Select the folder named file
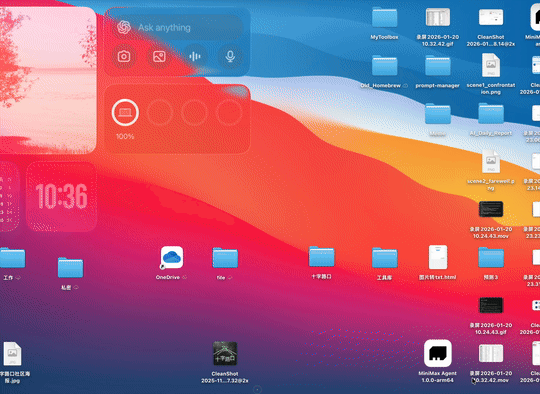 225,258
